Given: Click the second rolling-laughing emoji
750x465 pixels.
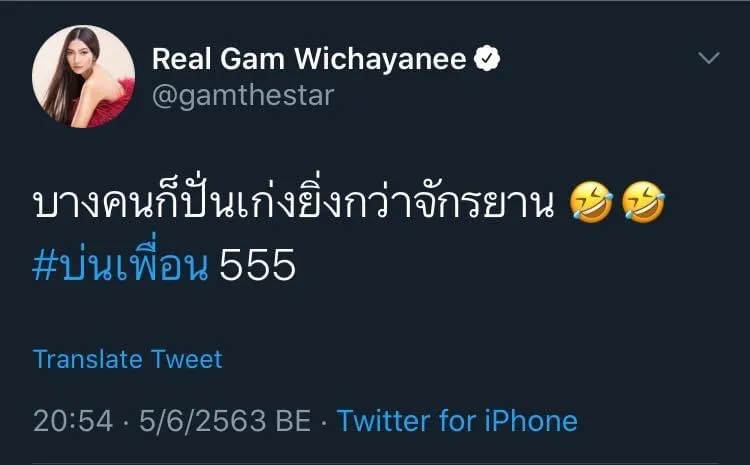Looking at the screenshot, I should pos(643,203).
